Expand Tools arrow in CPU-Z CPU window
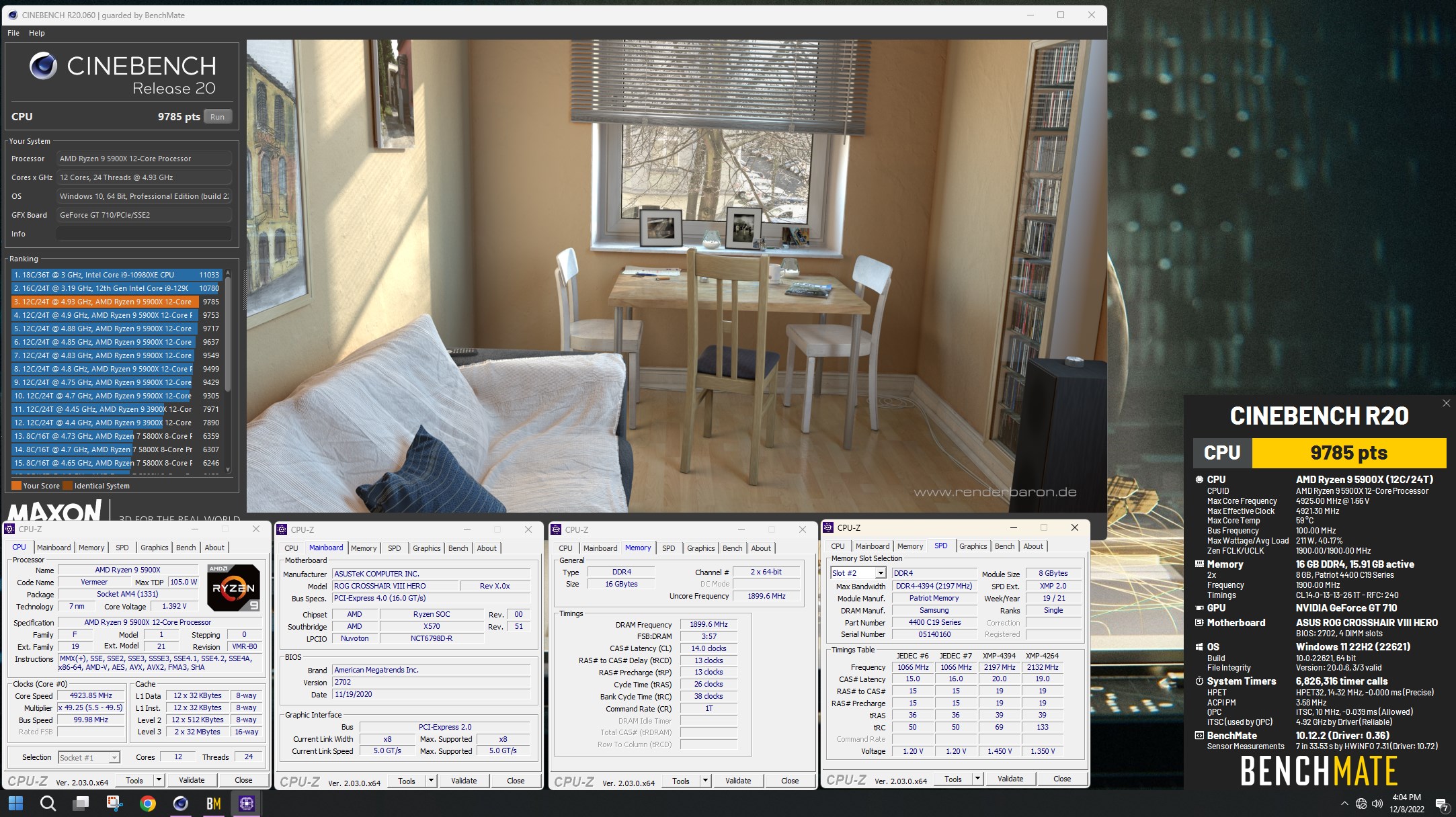This screenshot has height=817, width=1456. tap(159, 780)
